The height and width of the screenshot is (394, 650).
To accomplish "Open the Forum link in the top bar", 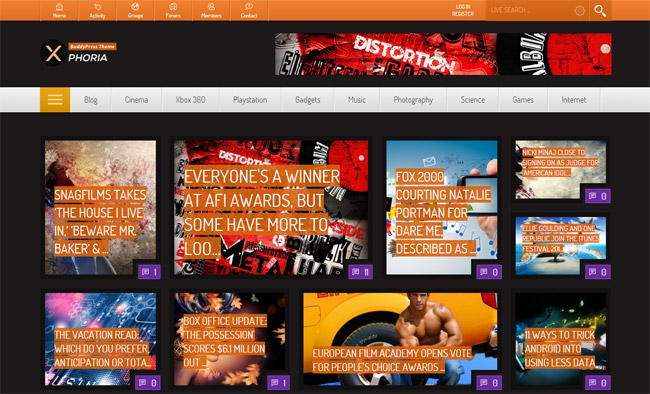I will [173, 10].
